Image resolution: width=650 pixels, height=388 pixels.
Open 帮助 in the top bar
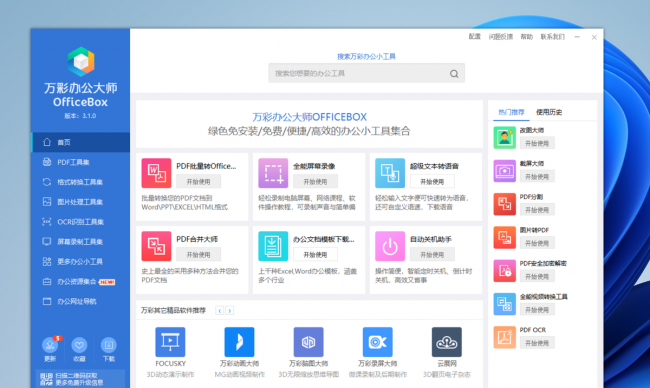[526, 37]
